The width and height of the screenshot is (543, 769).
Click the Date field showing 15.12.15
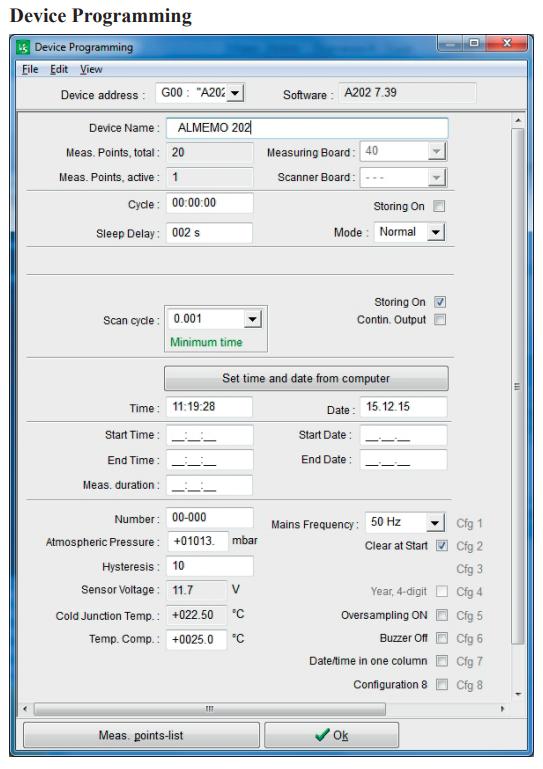click(403, 407)
